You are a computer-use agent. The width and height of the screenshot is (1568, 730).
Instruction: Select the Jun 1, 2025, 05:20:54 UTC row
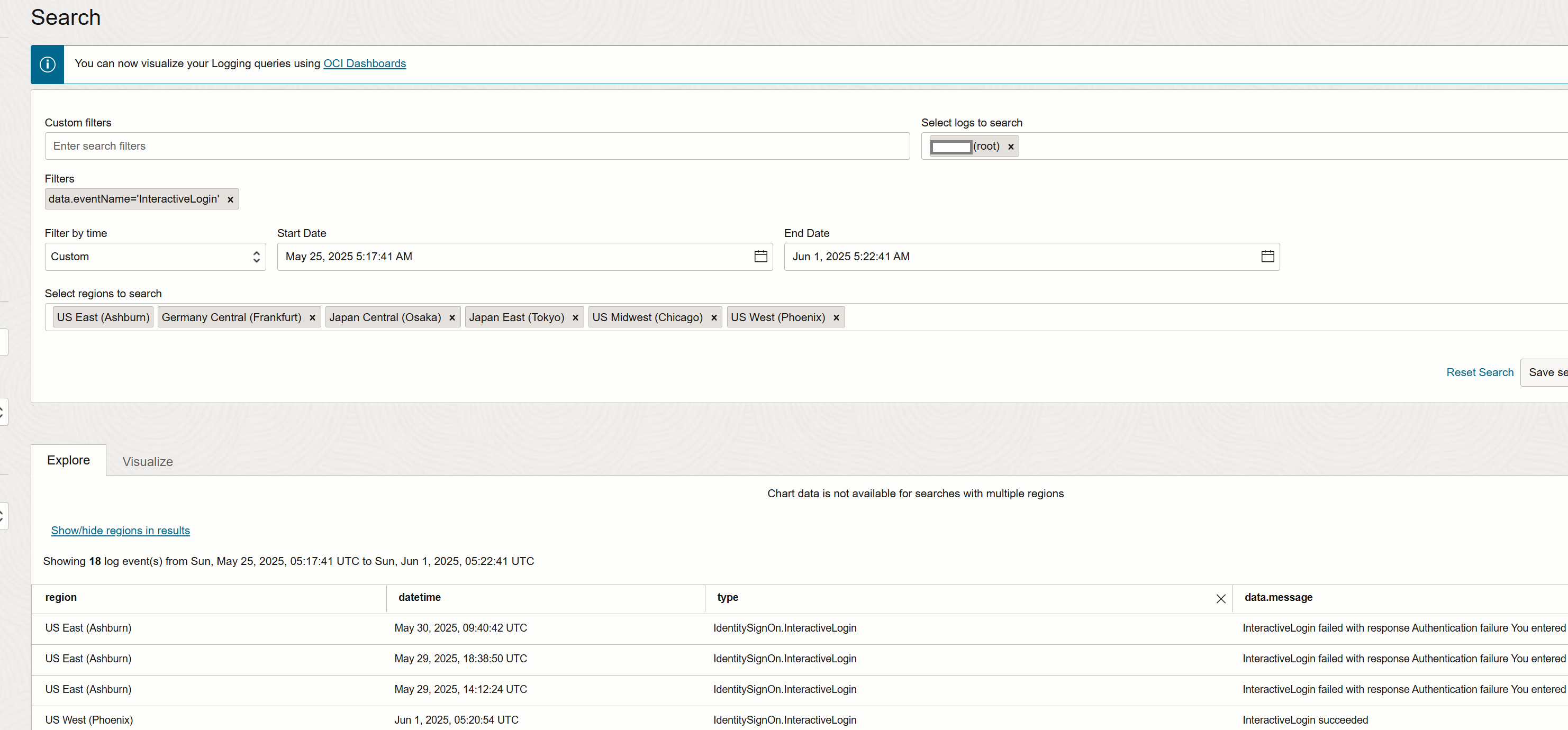click(x=800, y=719)
